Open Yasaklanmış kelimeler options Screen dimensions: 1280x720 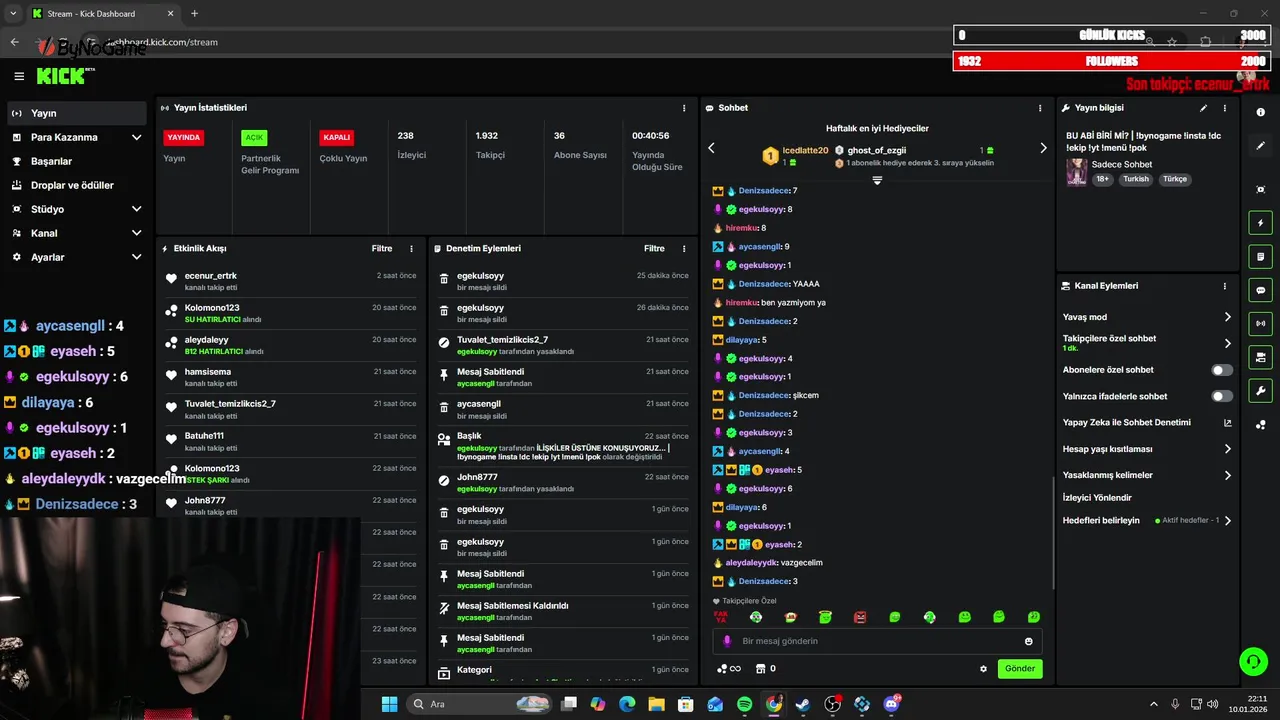click(1147, 475)
